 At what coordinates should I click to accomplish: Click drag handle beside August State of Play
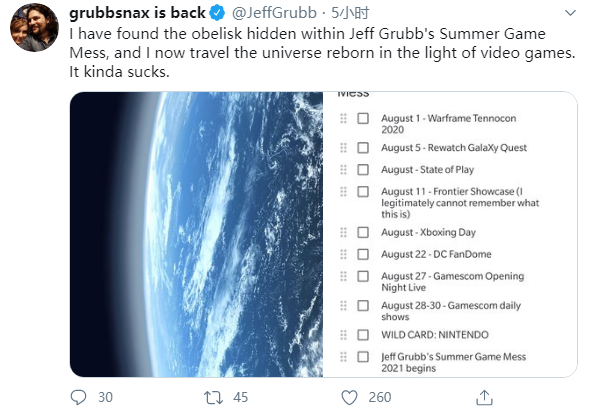click(x=343, y=169)
